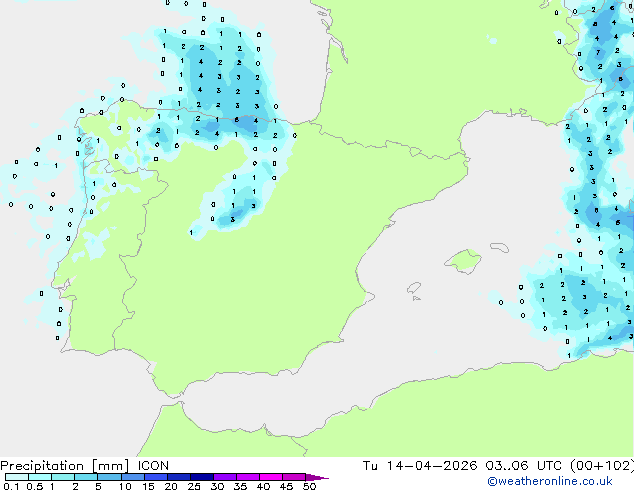This screenshot has height=490, width=634.
Task: Click the 30–35 mm purple legend swatch
Action: click(x=224, y=477)
